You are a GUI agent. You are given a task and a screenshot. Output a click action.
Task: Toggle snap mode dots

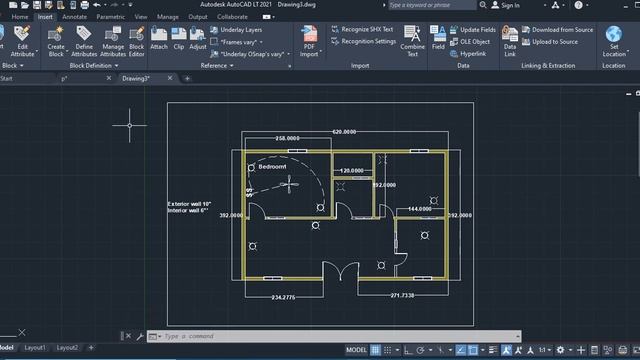(x=387, y=350)
